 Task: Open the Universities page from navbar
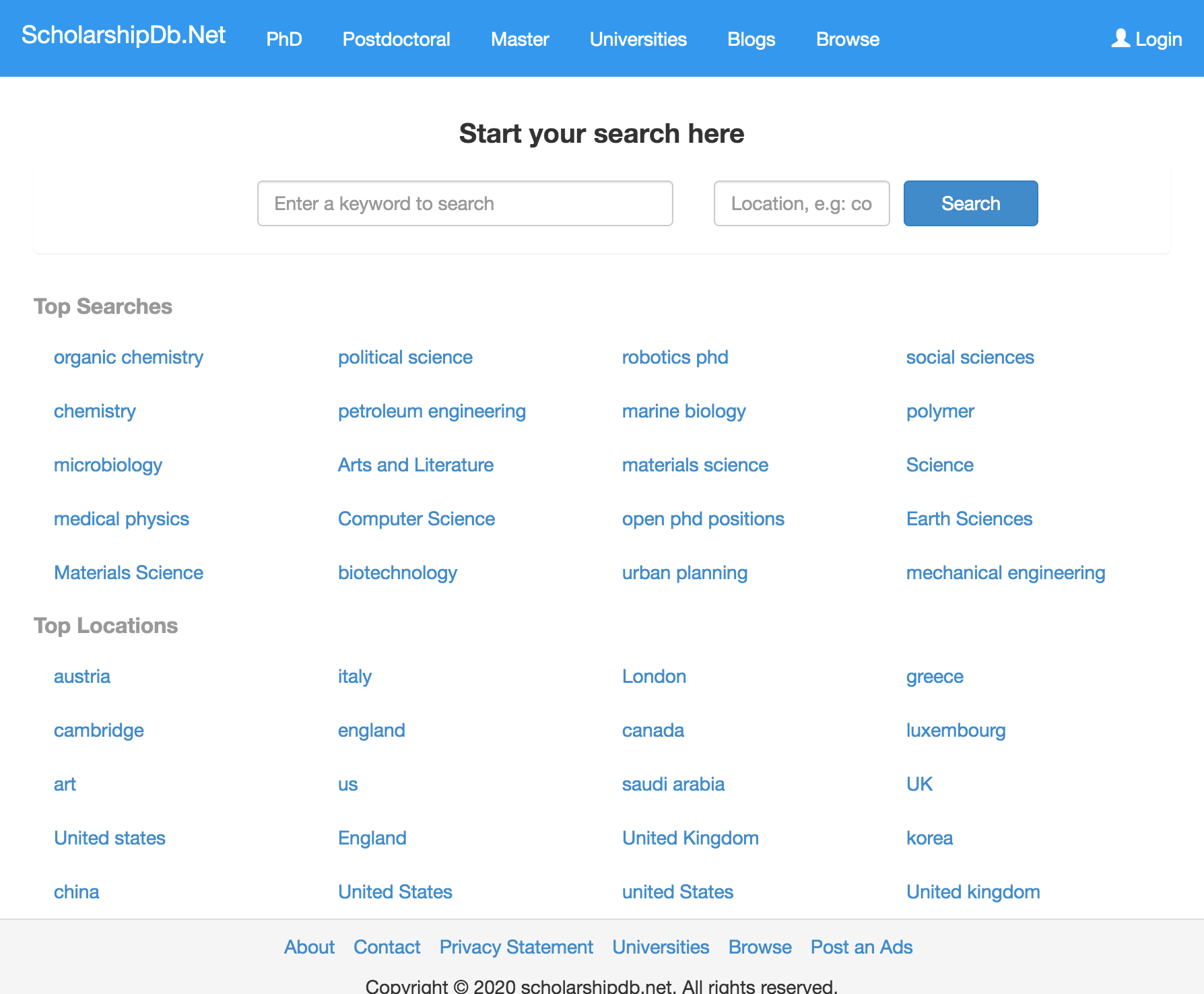638,39
